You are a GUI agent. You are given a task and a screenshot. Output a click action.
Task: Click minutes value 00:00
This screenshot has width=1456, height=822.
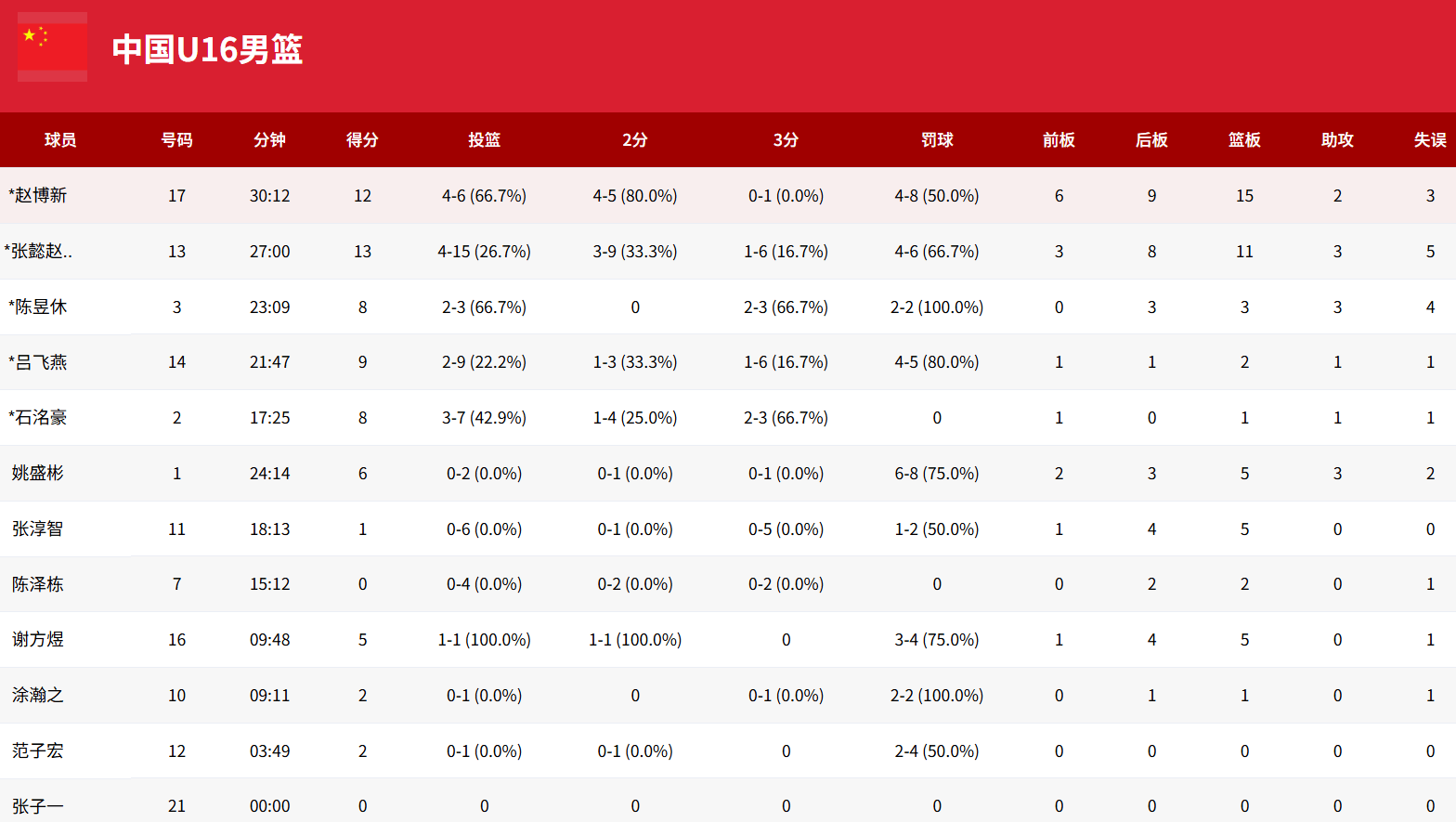(x=269, y=806)
